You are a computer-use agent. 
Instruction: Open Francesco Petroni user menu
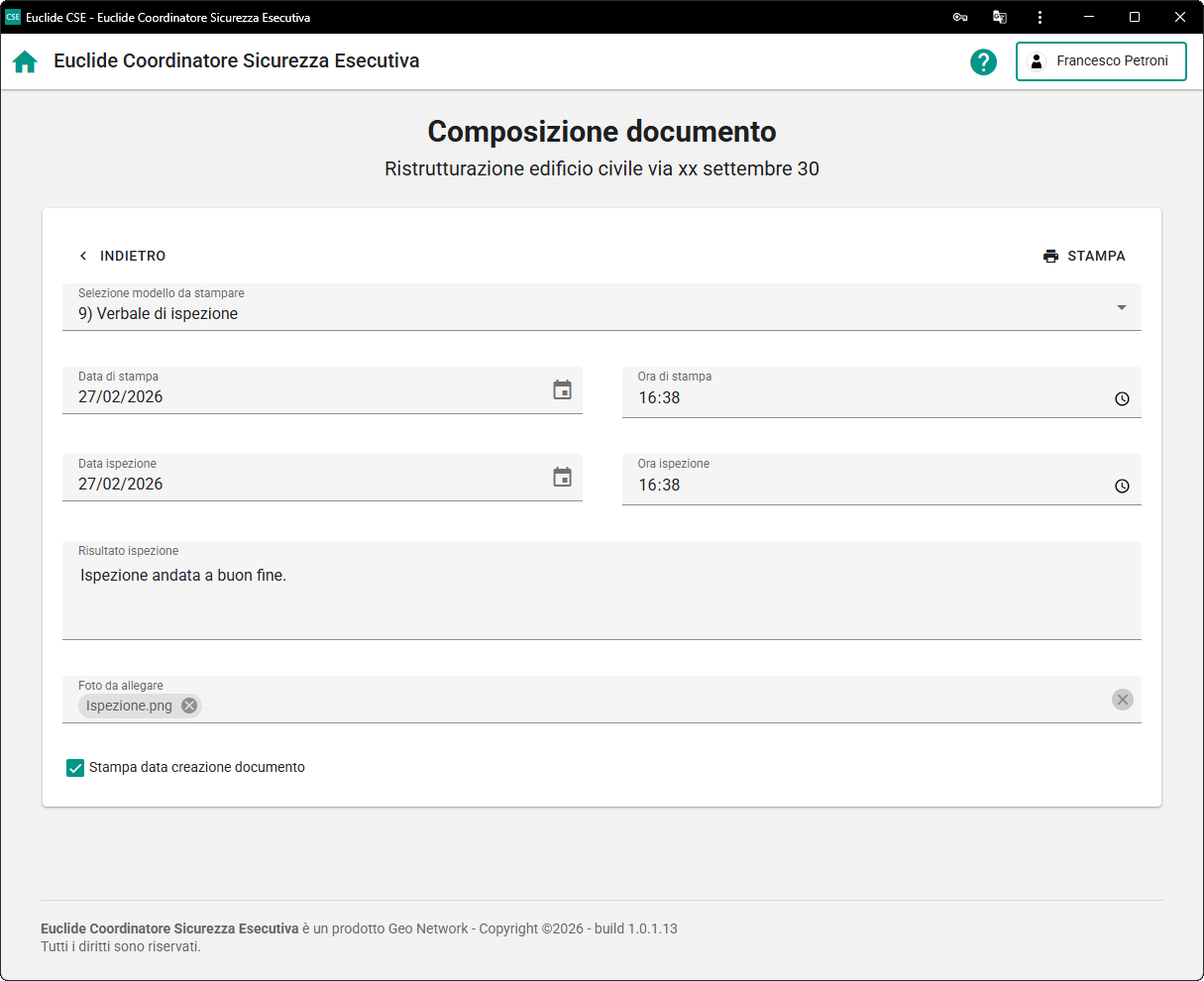pyautogui.click(x=1101, y=61)
